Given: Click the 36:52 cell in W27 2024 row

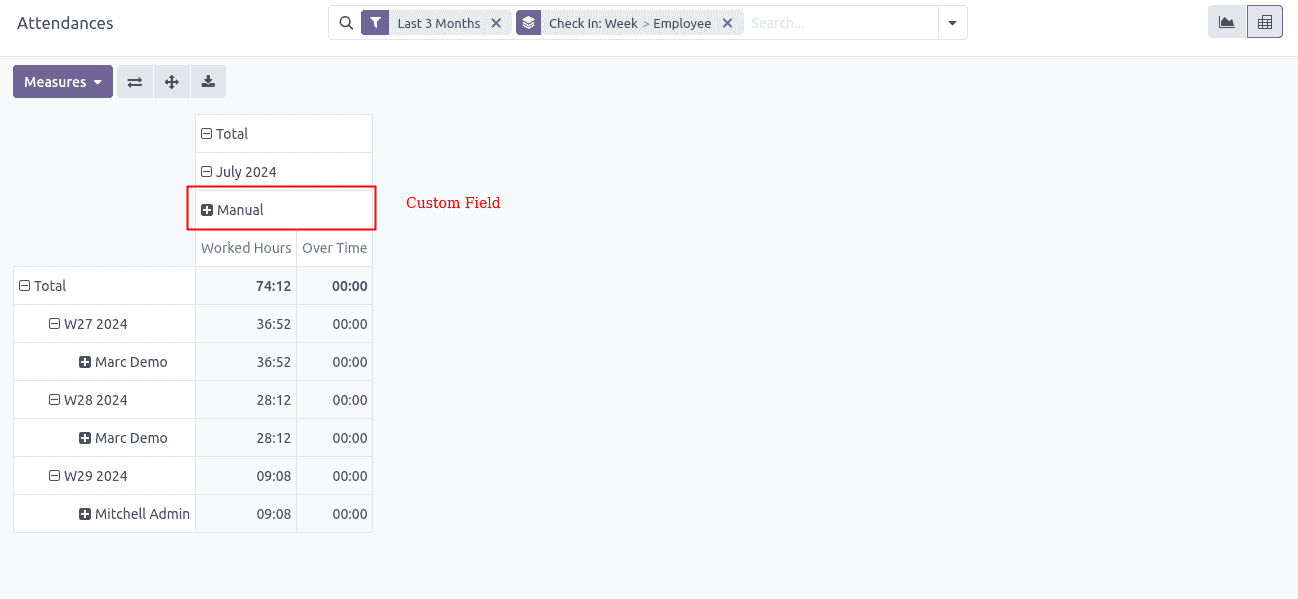Looking at the screenshot, I should pos(246,324).
